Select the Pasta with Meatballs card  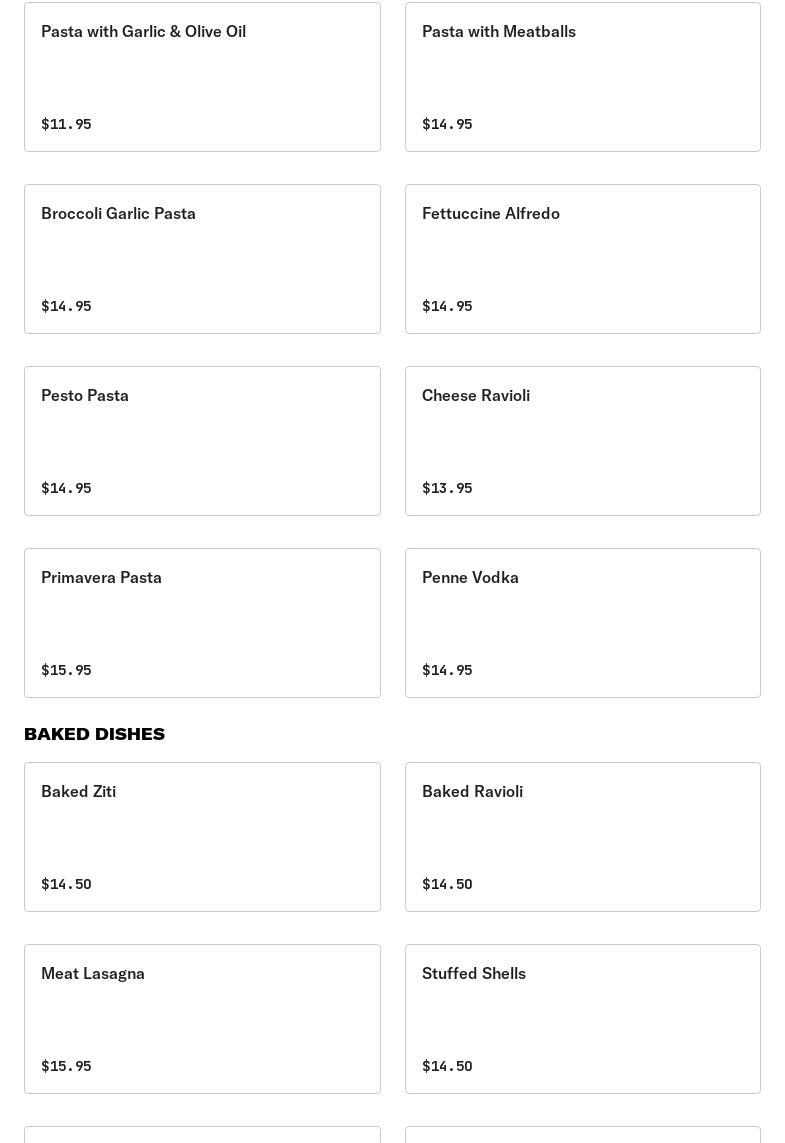click(582, 77)
